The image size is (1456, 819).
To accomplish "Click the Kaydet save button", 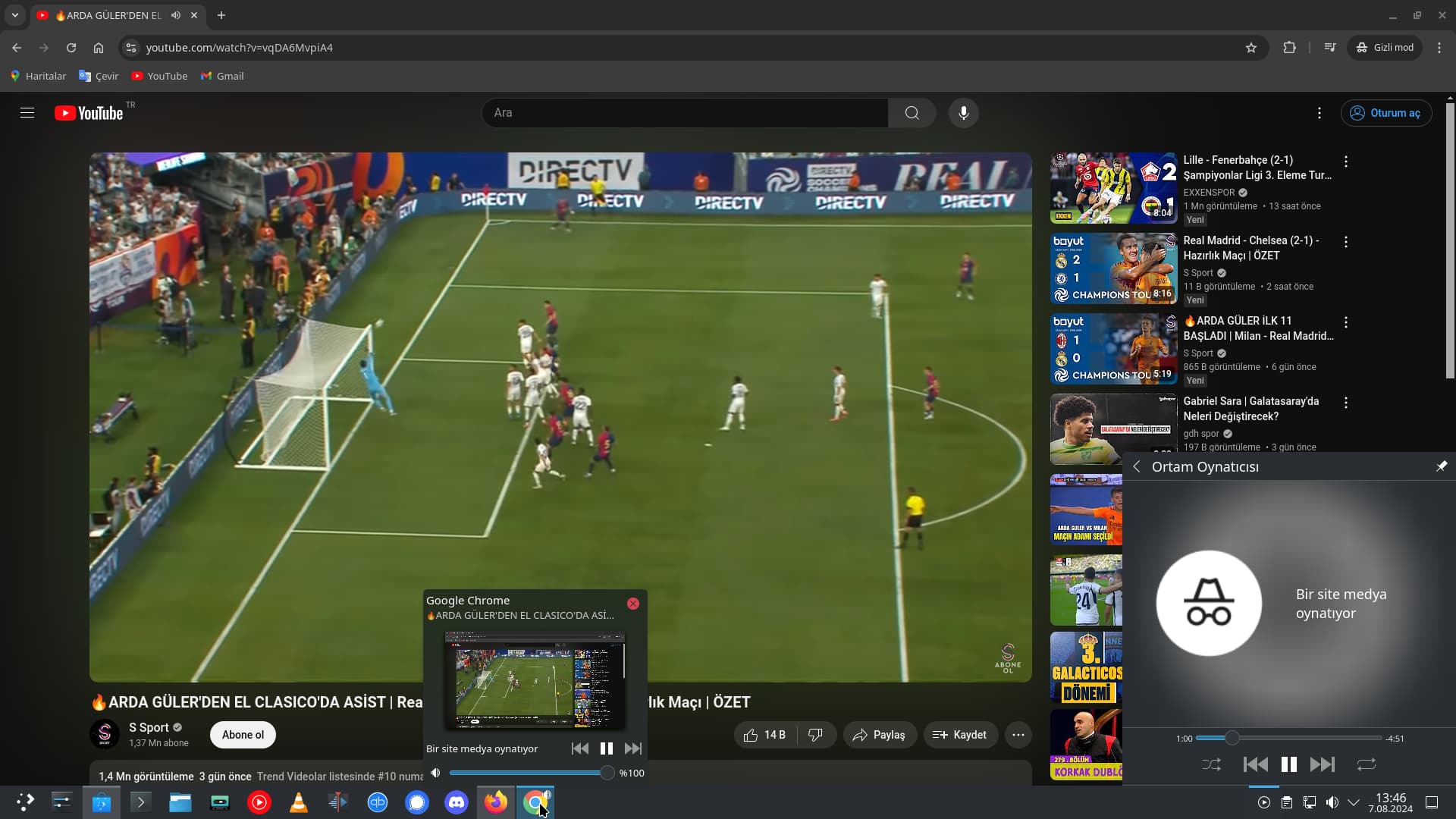I will click(x=960, y=735).
